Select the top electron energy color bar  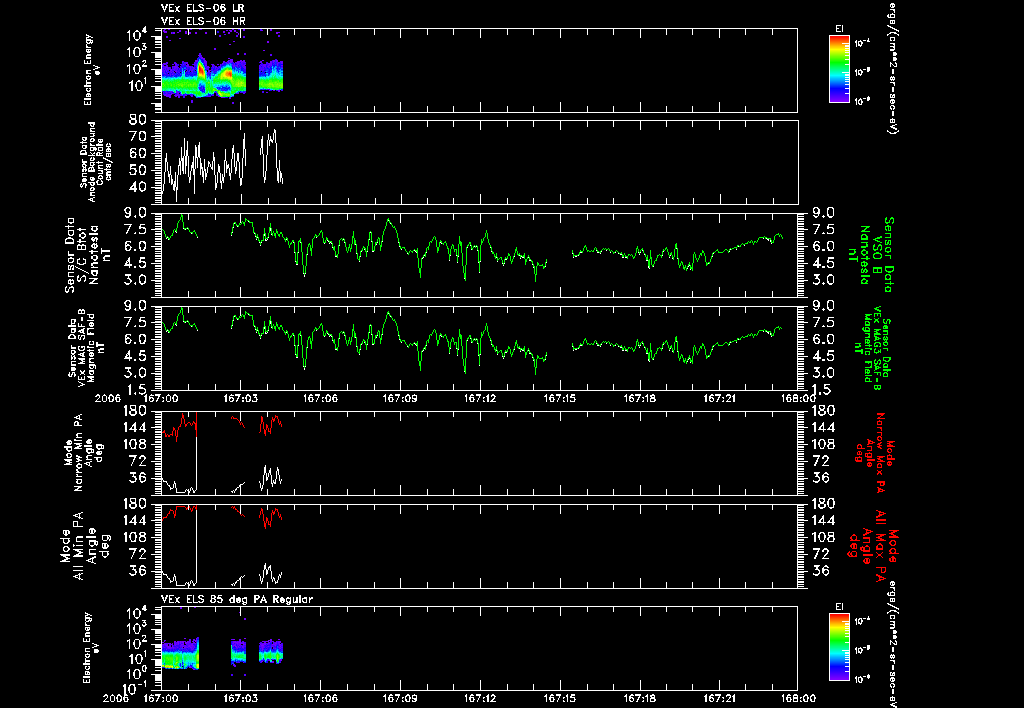click(839, 69)
